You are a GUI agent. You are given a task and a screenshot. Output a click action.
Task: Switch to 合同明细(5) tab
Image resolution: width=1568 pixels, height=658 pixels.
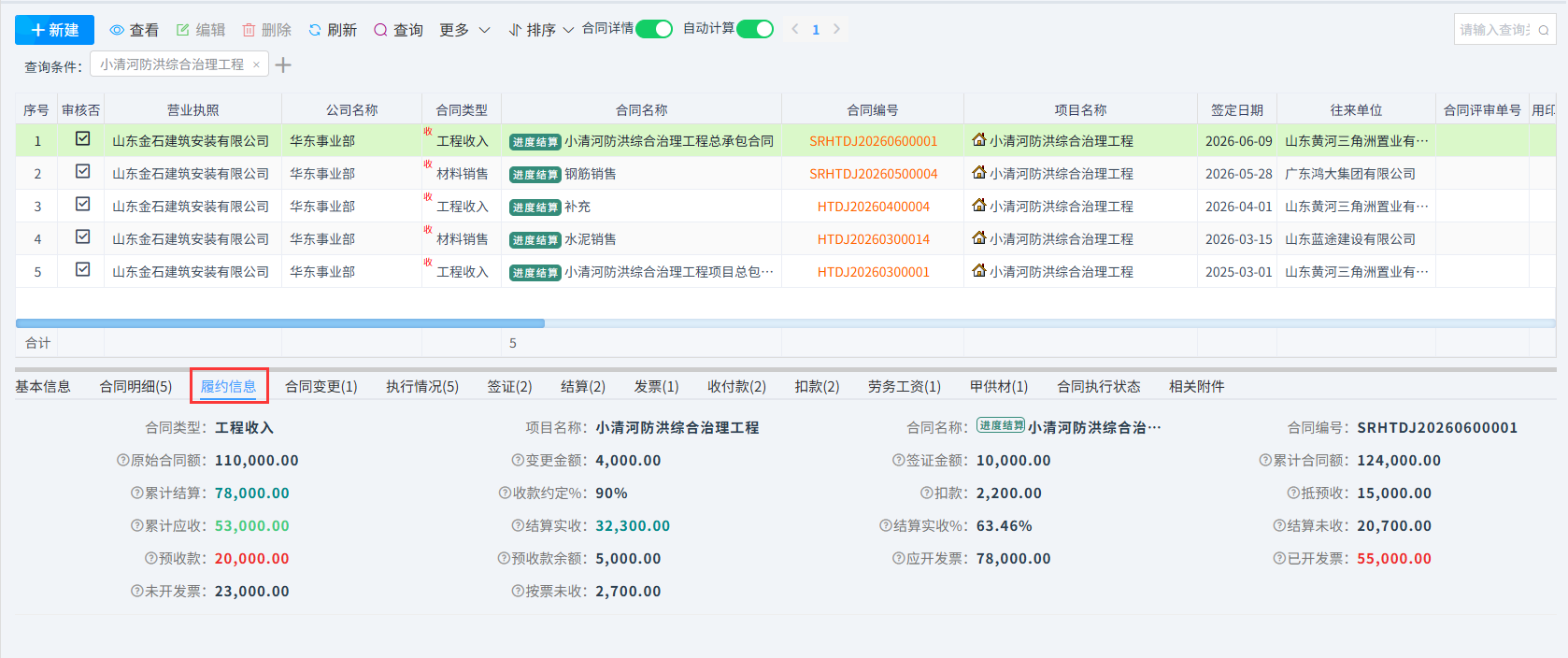tap(135, 386)
